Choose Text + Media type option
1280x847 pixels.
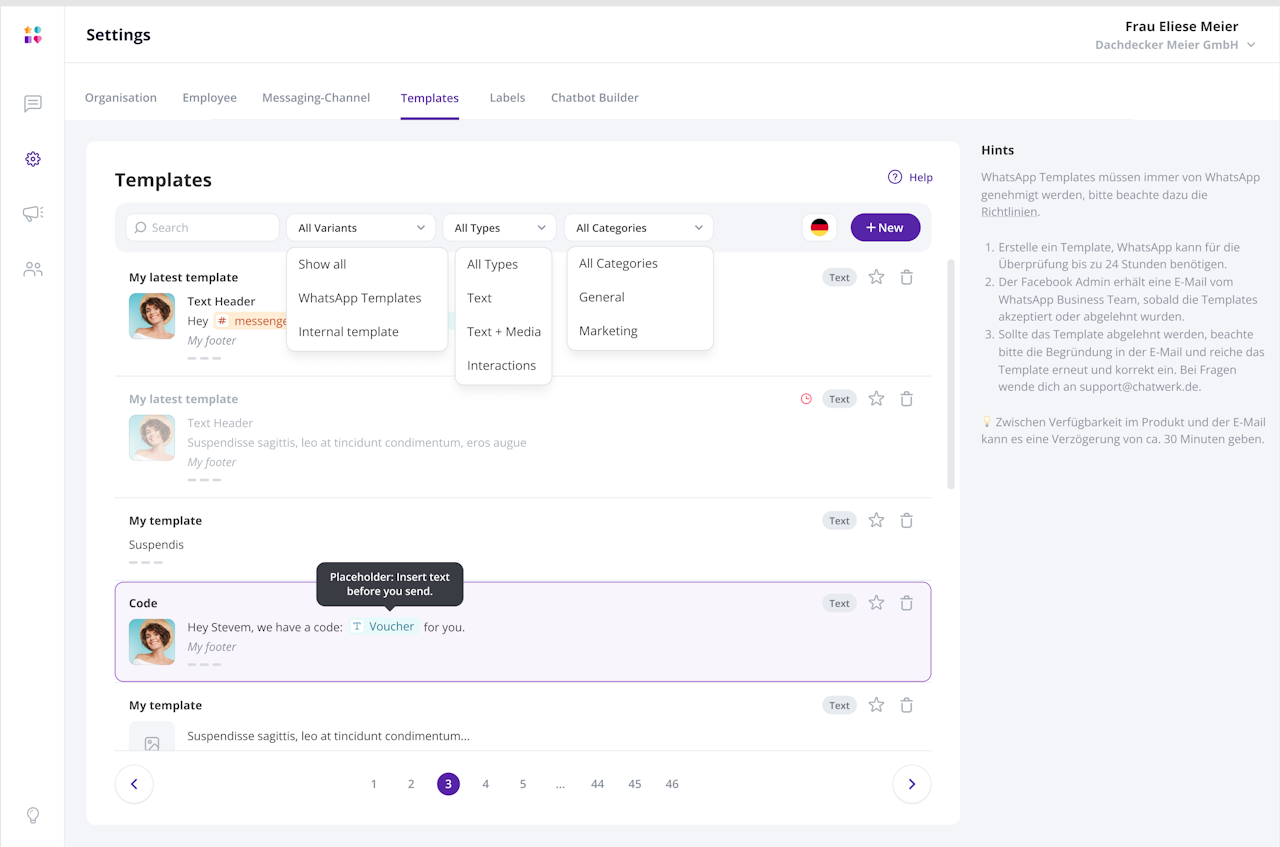pyautogui.click(x=503, y=332)
